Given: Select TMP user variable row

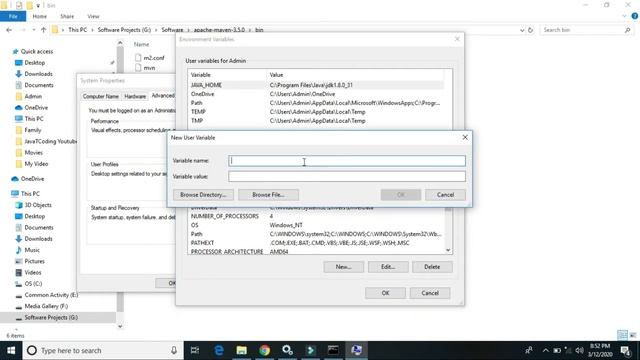Looking at the screenshot, I should [x=316, y=121].
